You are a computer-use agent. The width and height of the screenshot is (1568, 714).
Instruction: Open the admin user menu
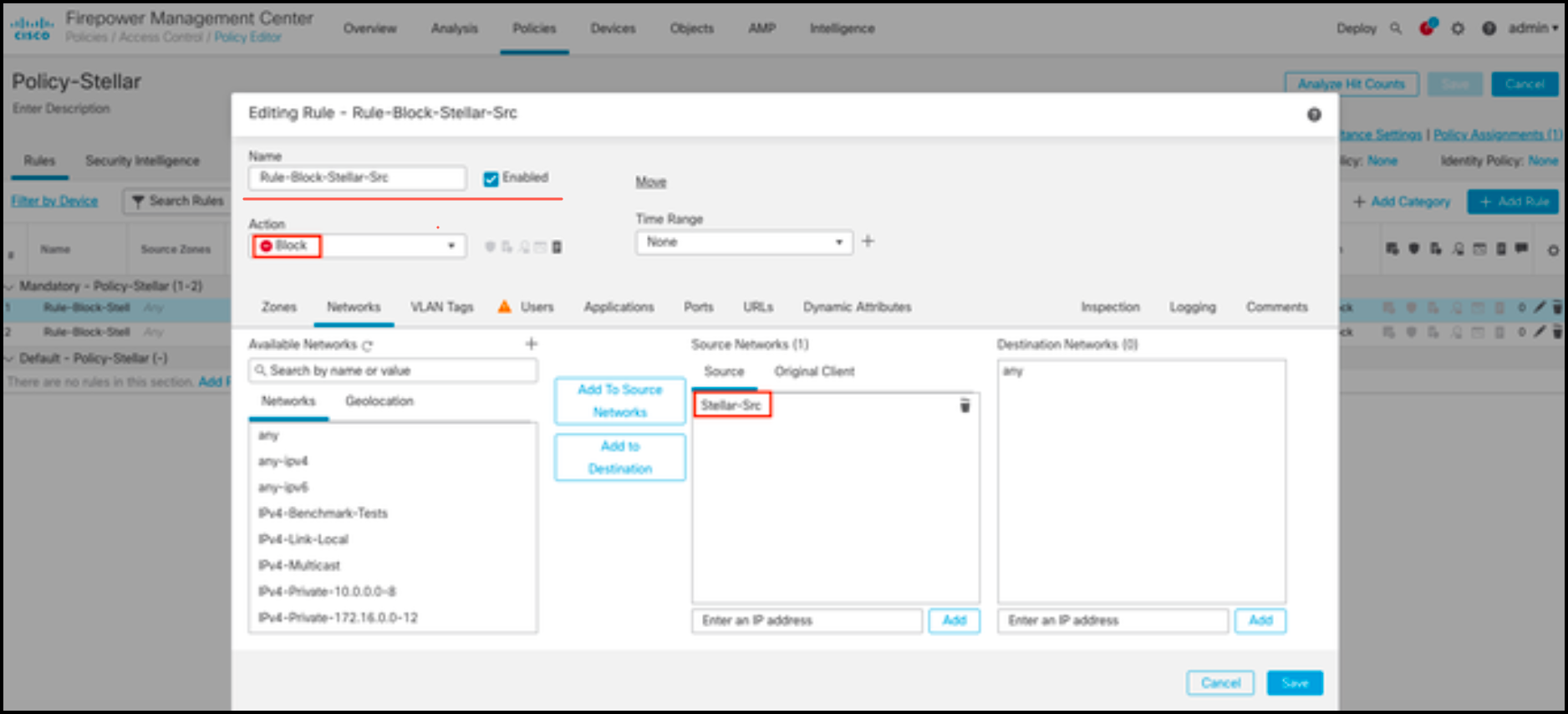[1533, 28]
